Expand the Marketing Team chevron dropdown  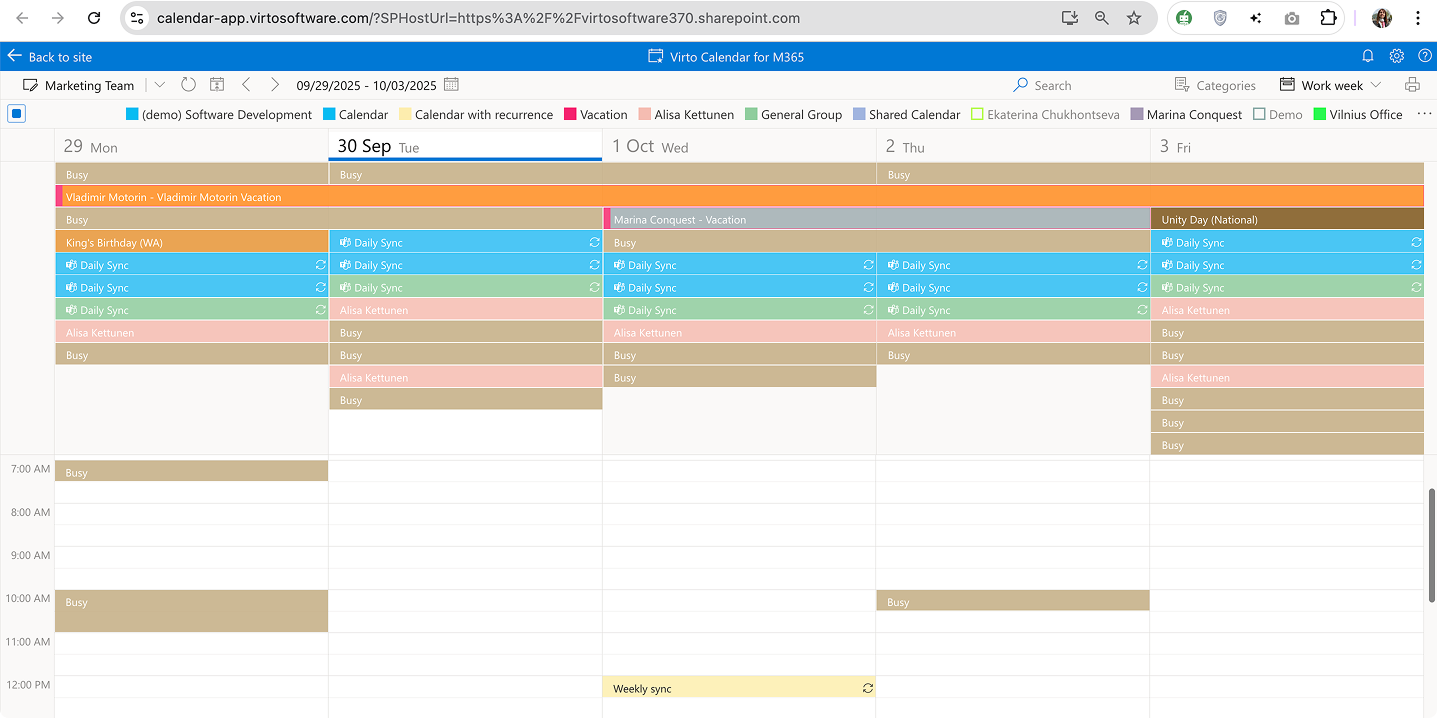pos(160,85)
